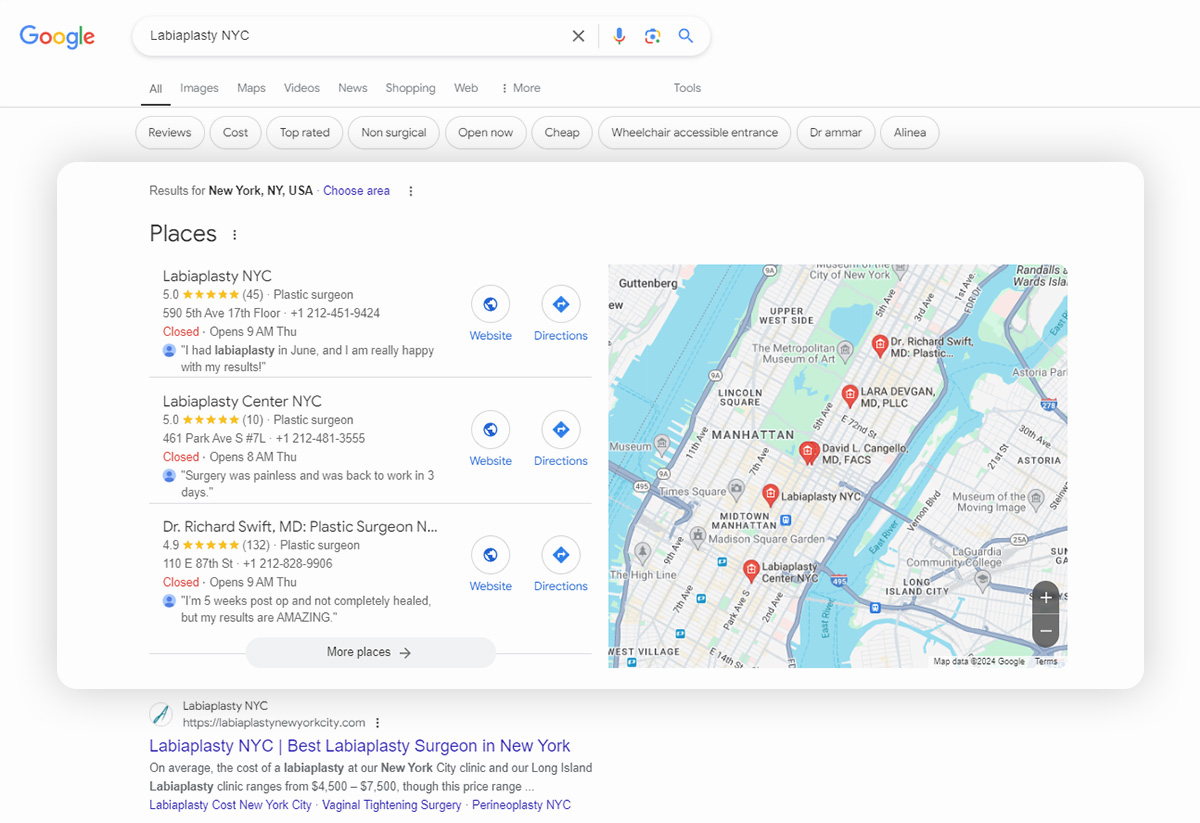The width and height of the screenshot is (1200, 823).
Task: Submit search with the magnifying glass icon
Action: [686, 36]
